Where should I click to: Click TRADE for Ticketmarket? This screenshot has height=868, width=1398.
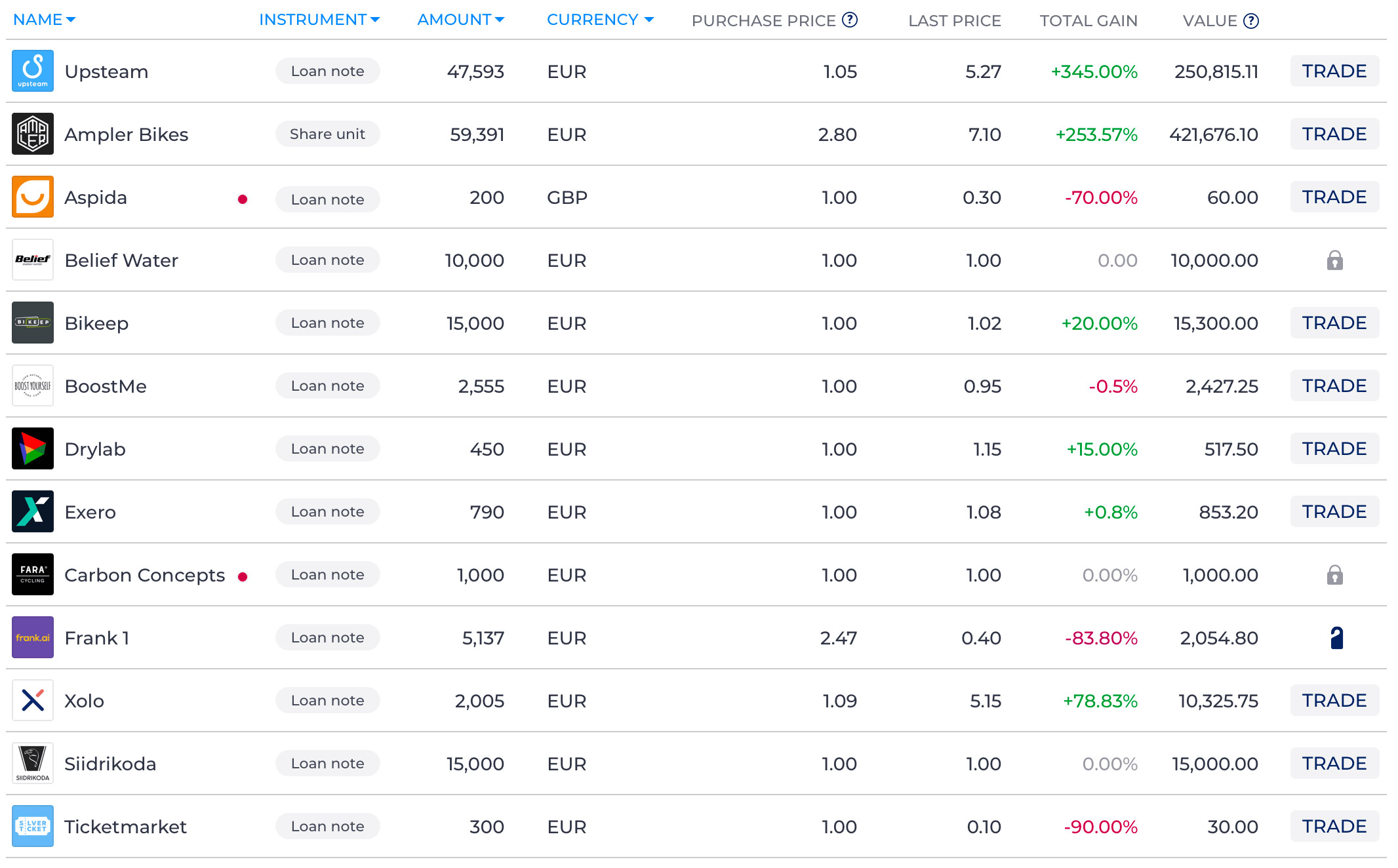coord(1334,826)
